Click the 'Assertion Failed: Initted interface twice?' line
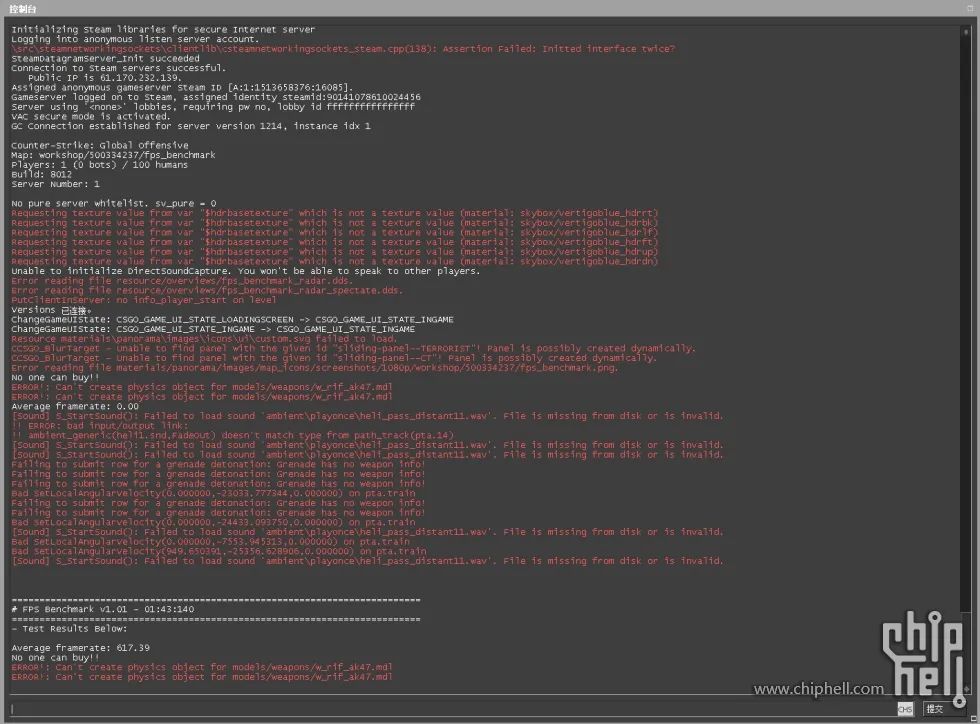This screenshot has height=724, width=980. point(343,49)
